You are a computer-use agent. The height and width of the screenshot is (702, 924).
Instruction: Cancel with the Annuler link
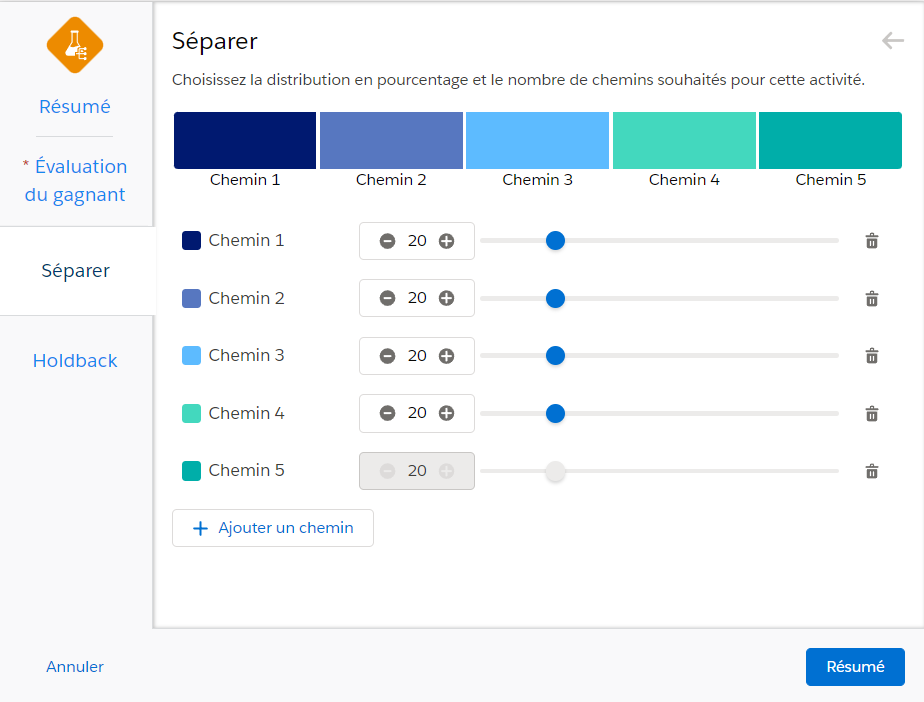[75, 667]
